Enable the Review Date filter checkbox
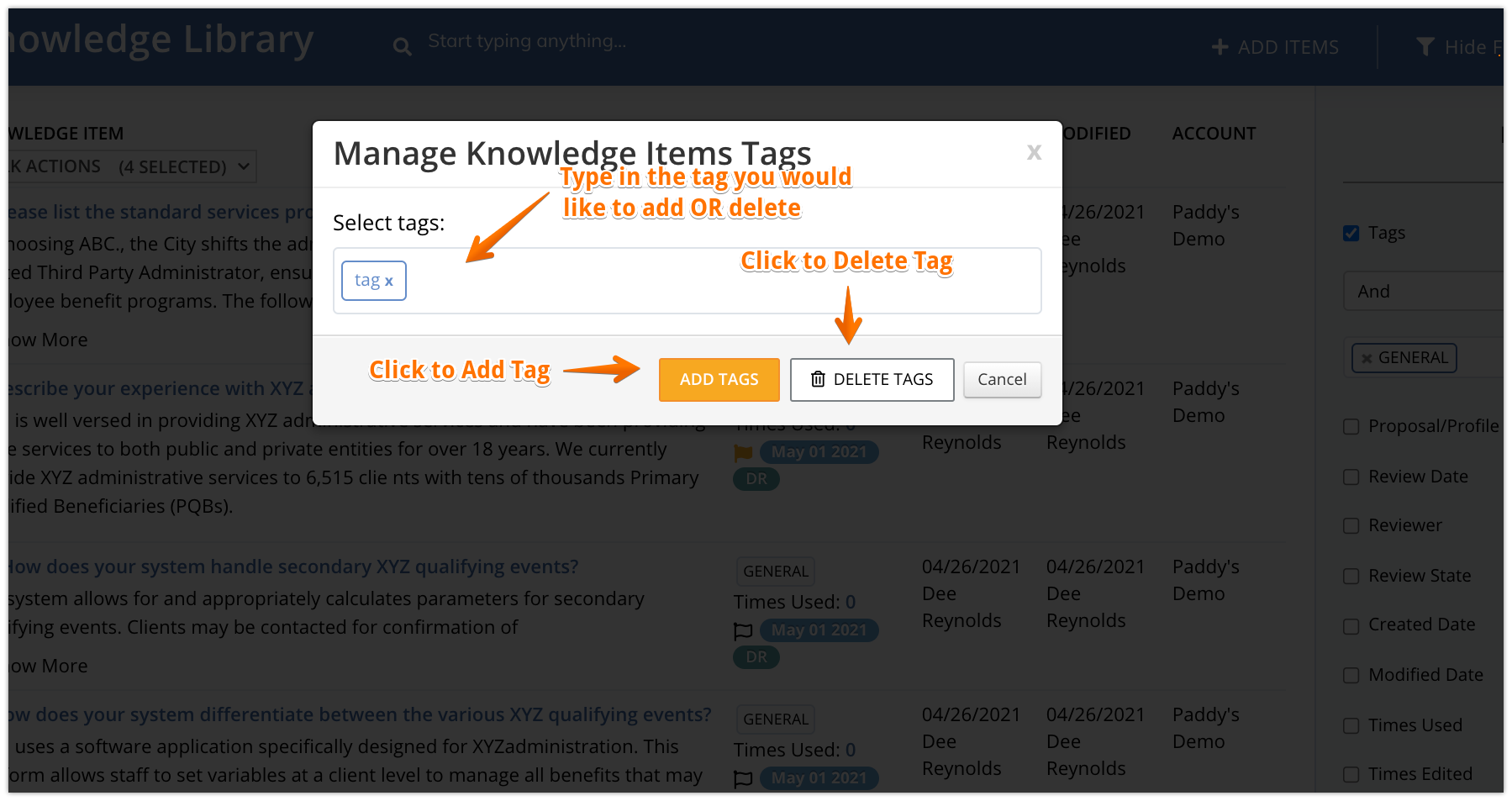This screenshot has height=801, width=1512. pyautogui.click(x=1351, y=477)
